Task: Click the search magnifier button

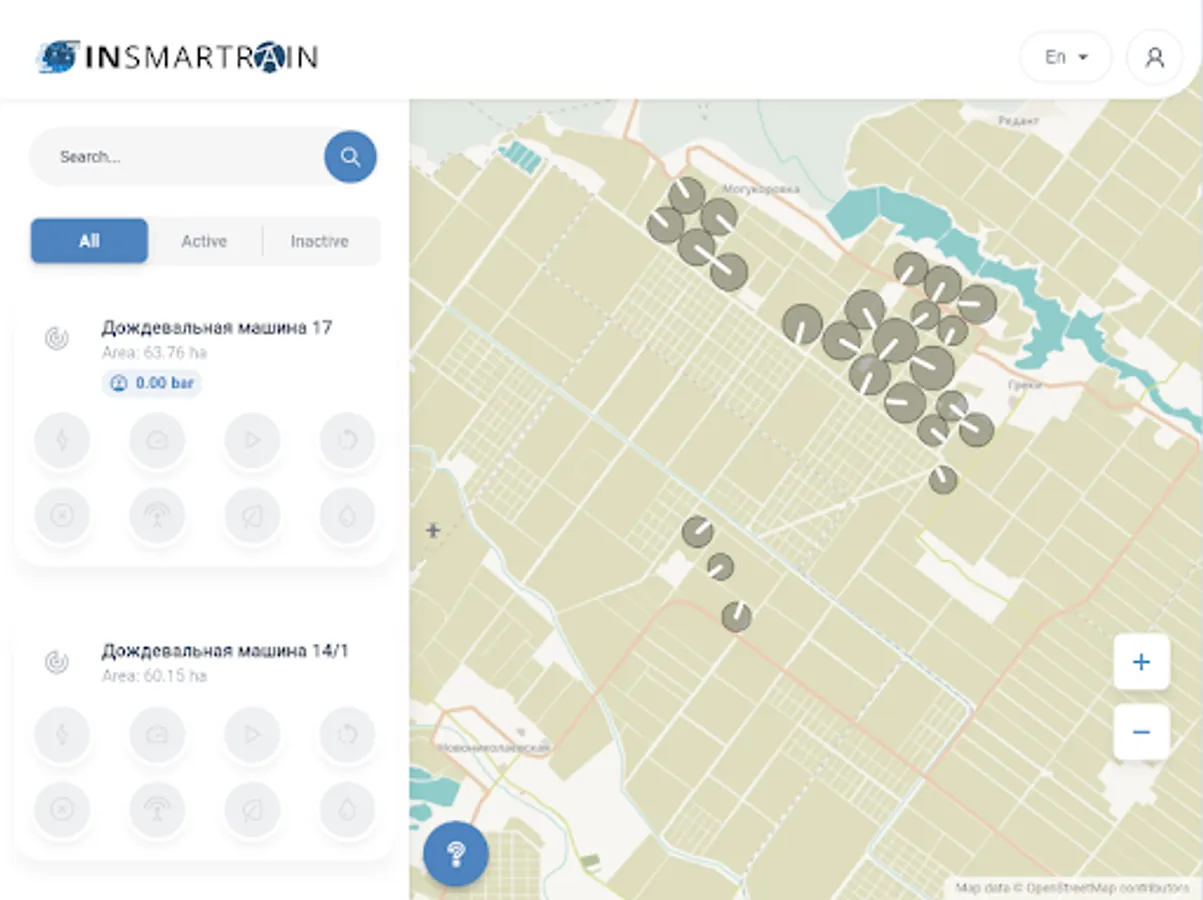Action: [350, 157]
